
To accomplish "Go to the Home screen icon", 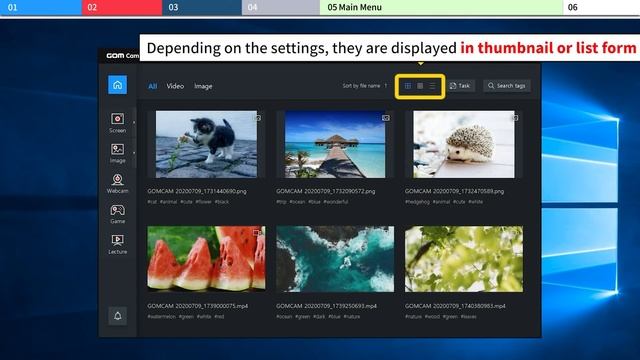I will point(118,85).
